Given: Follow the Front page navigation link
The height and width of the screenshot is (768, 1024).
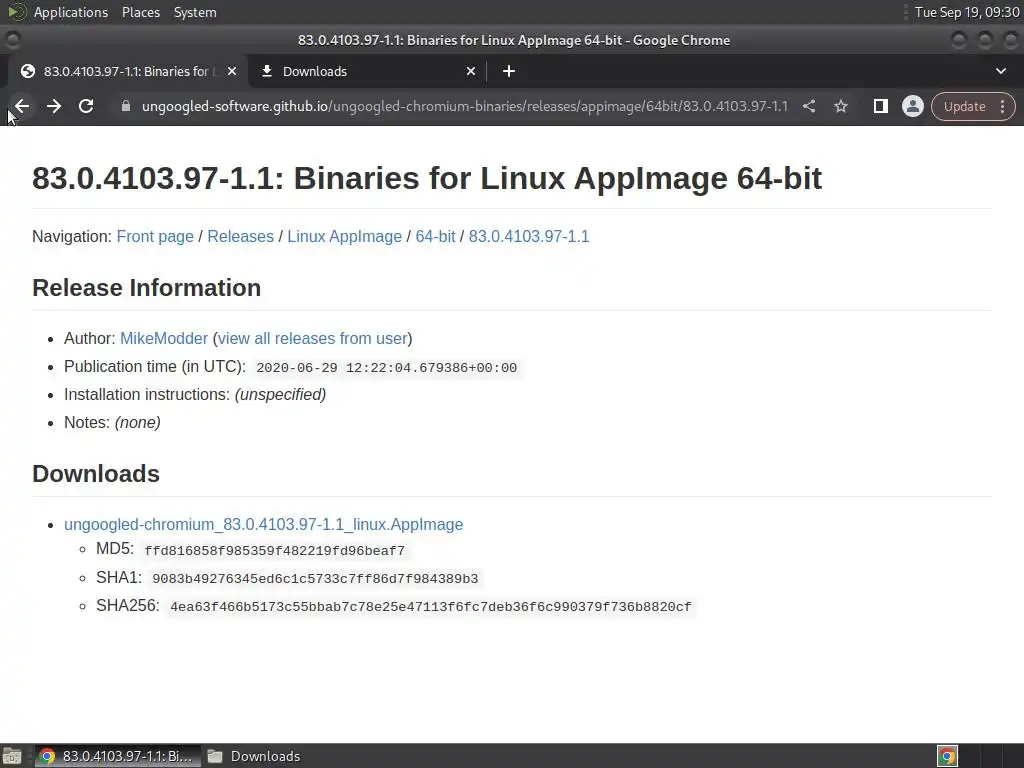Looking at the screenshot, I should [x=155, y=236].
